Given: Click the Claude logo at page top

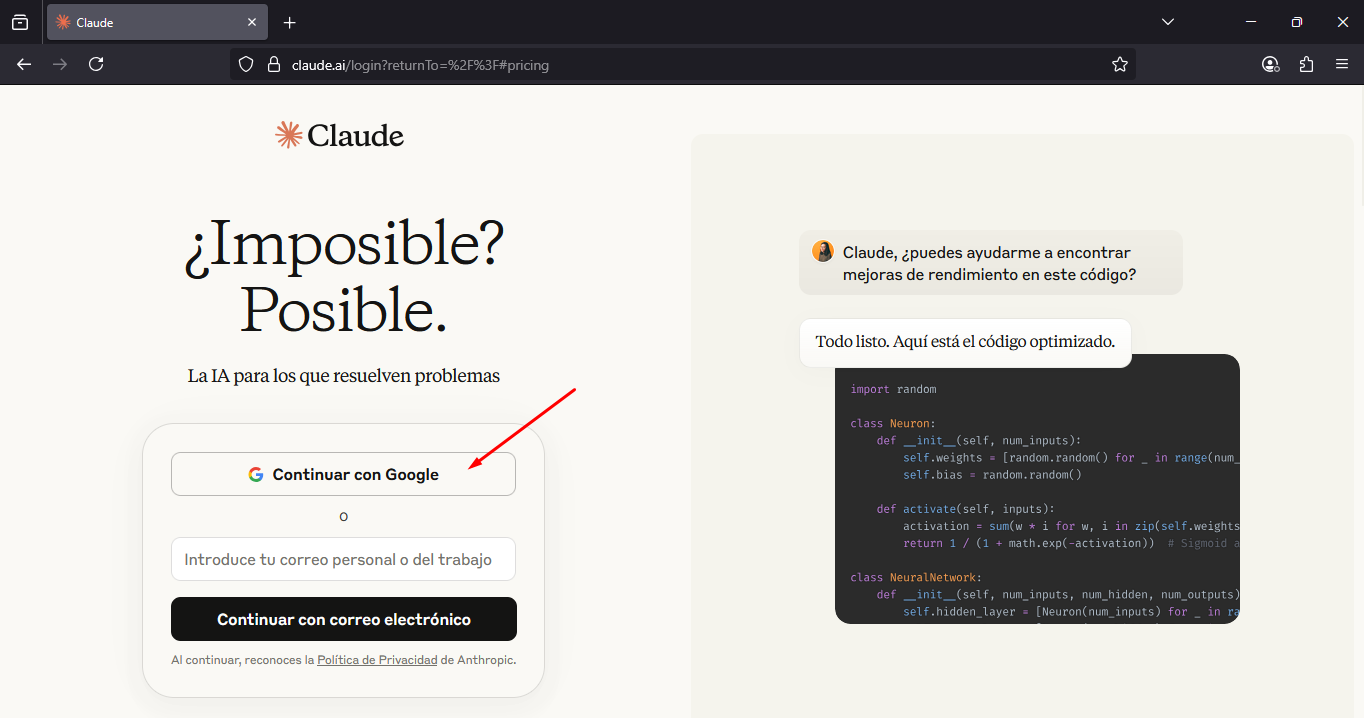Looking at the screenshot, I should point(340,135).
